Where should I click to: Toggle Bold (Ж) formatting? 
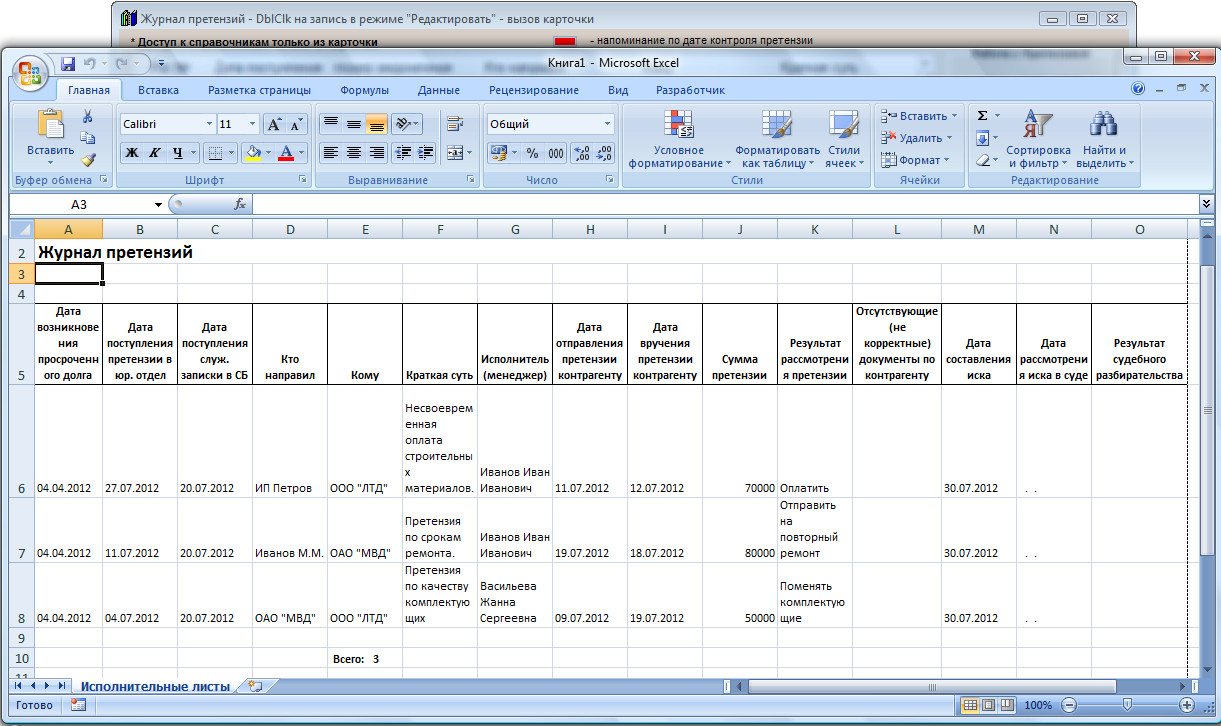[x=131, y=153]
